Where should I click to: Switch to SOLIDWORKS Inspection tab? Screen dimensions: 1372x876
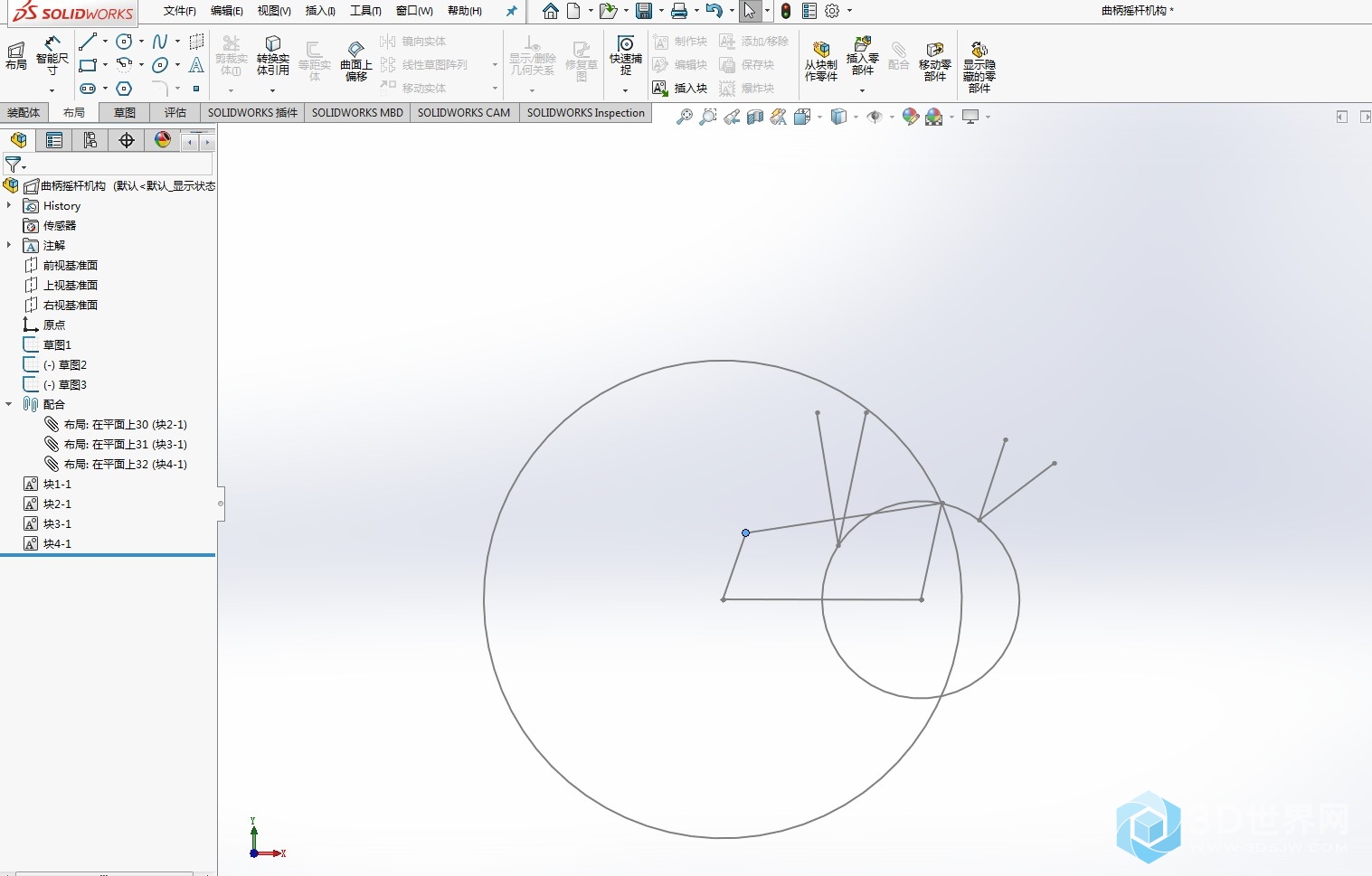click(586, 113)
